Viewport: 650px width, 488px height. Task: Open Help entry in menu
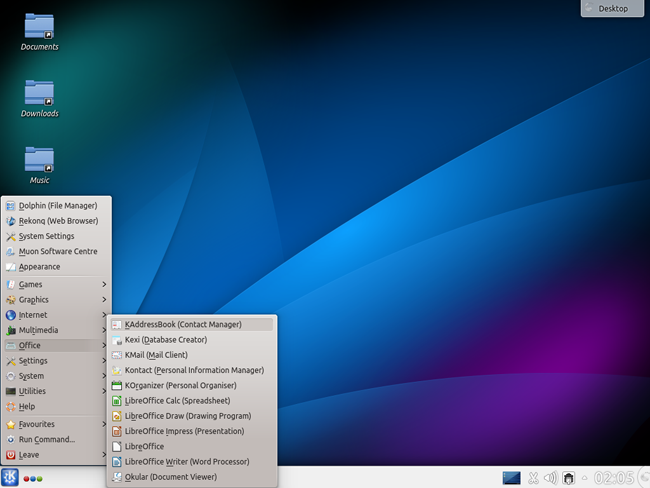click(x=56, y=407)
